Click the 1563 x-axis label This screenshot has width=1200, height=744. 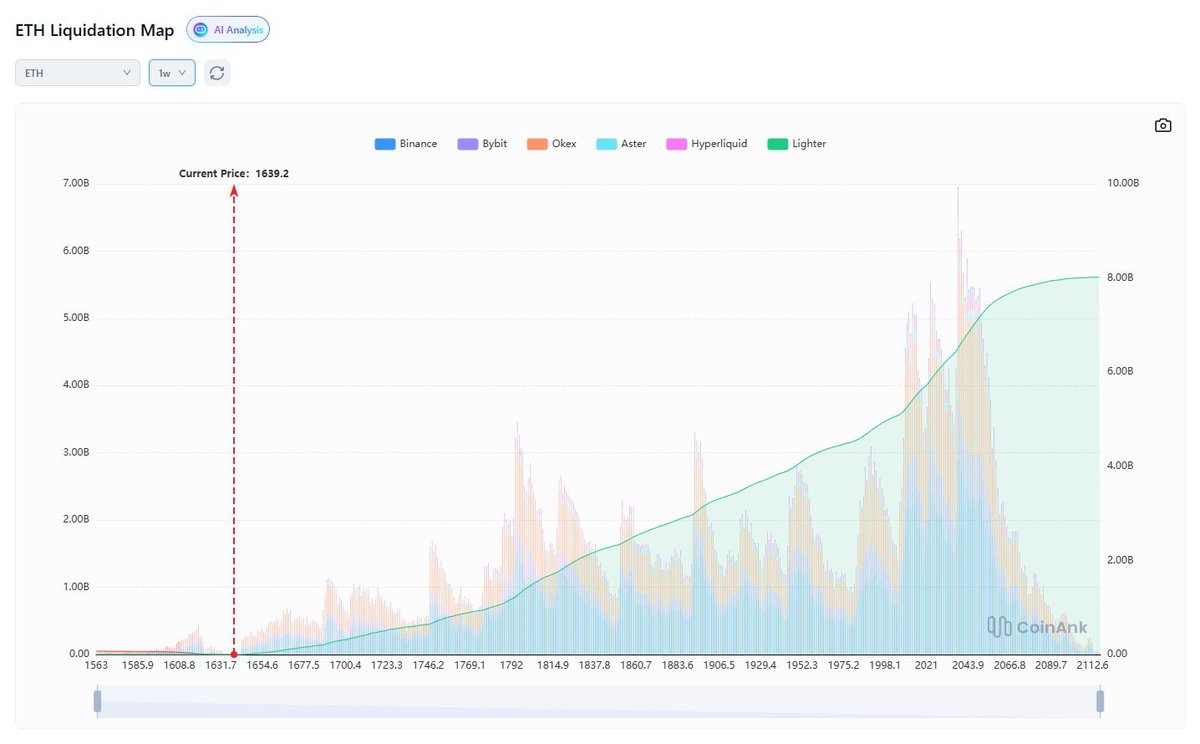pos(96,665)
